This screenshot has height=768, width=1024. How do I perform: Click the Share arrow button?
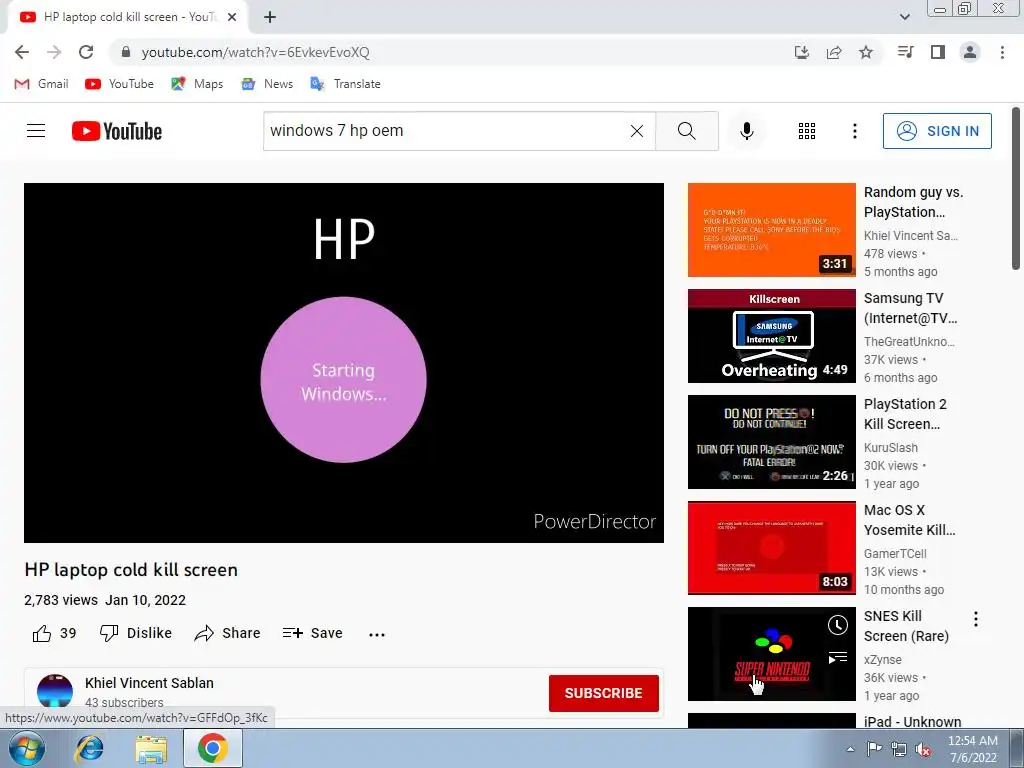(x=227, y=633)
